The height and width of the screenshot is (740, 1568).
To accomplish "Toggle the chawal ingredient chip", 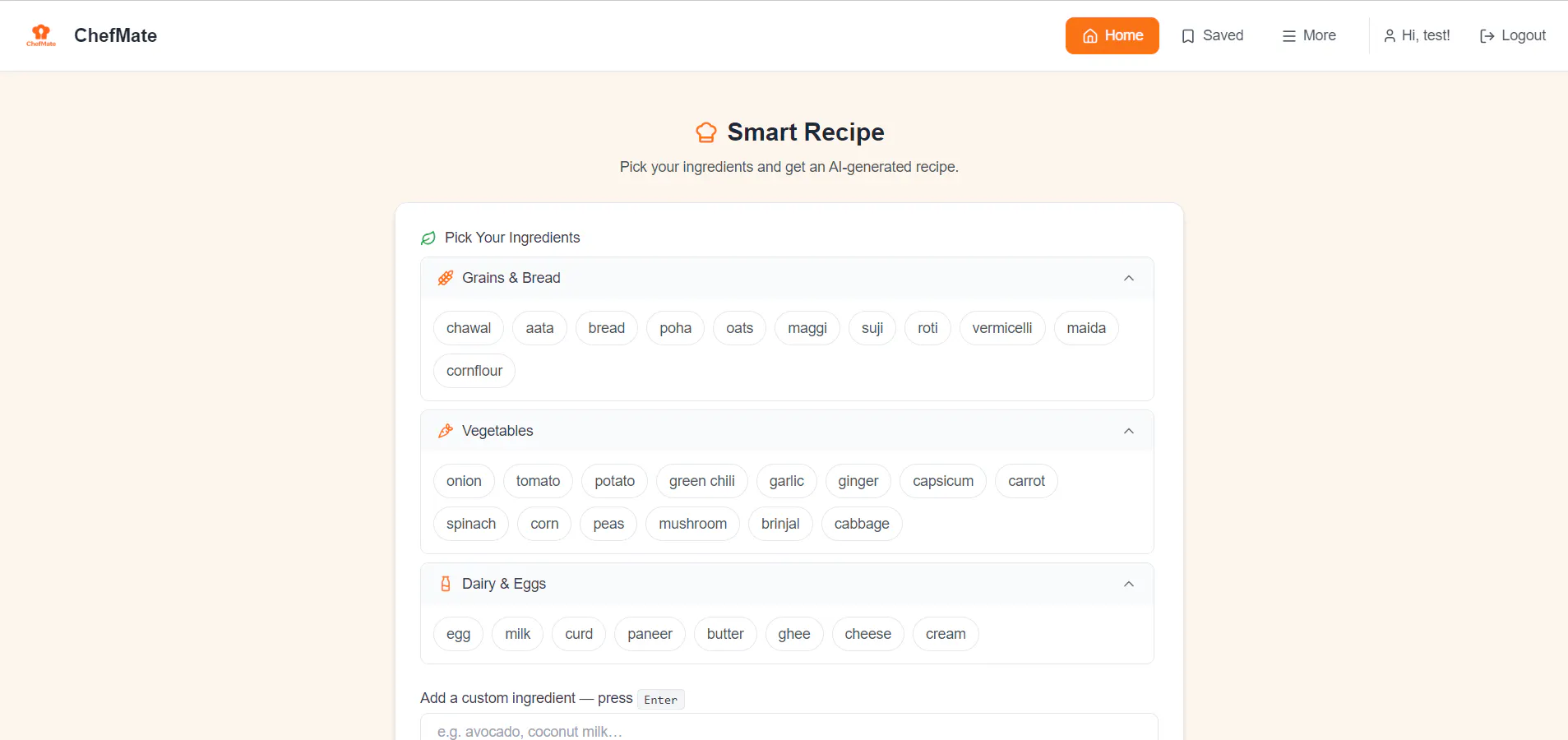I will 469,328.
